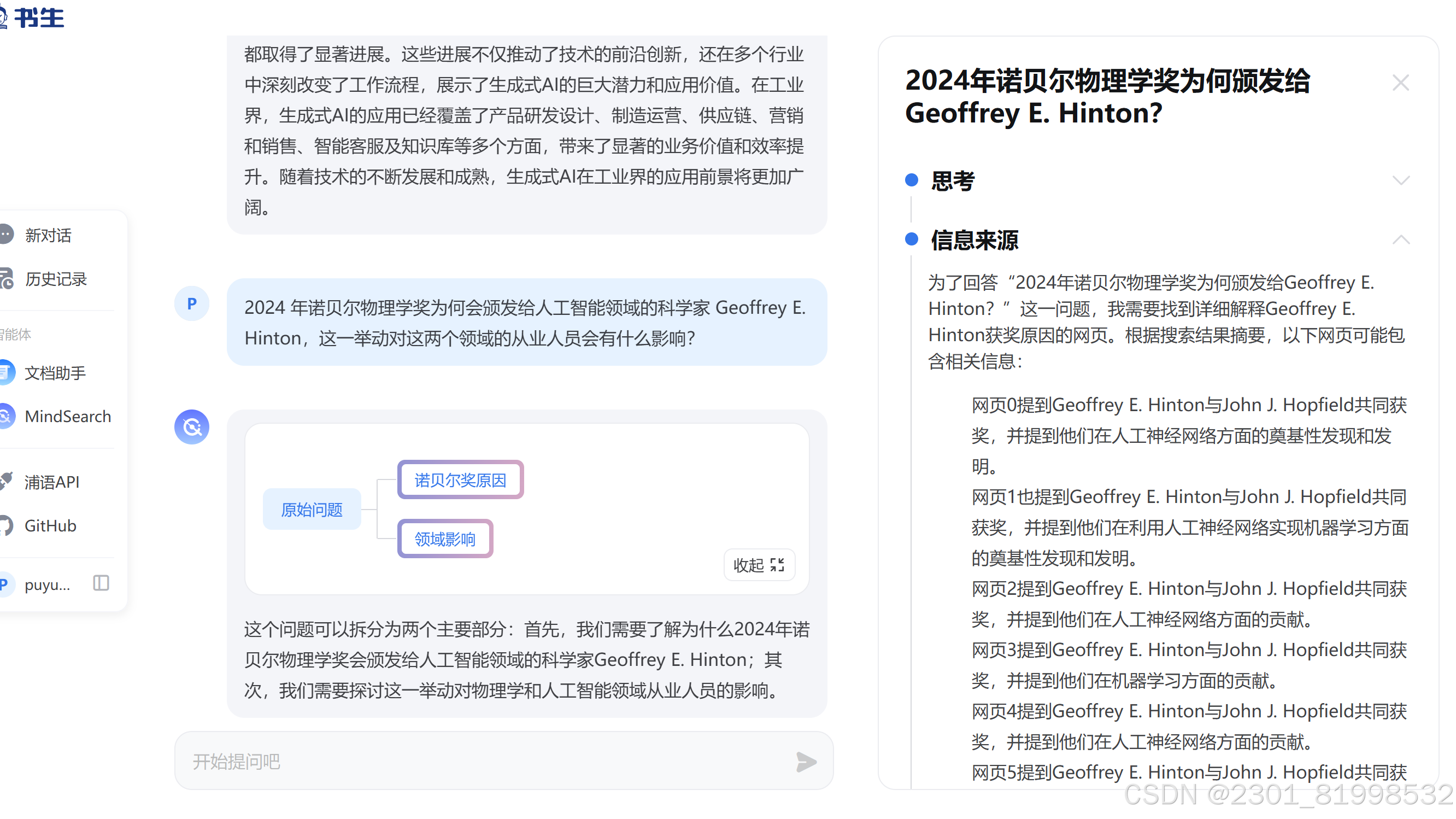Click the MindSearch assistant avatar icon
This screenshot has height=819, width=1456.
[x=192, y=427]
